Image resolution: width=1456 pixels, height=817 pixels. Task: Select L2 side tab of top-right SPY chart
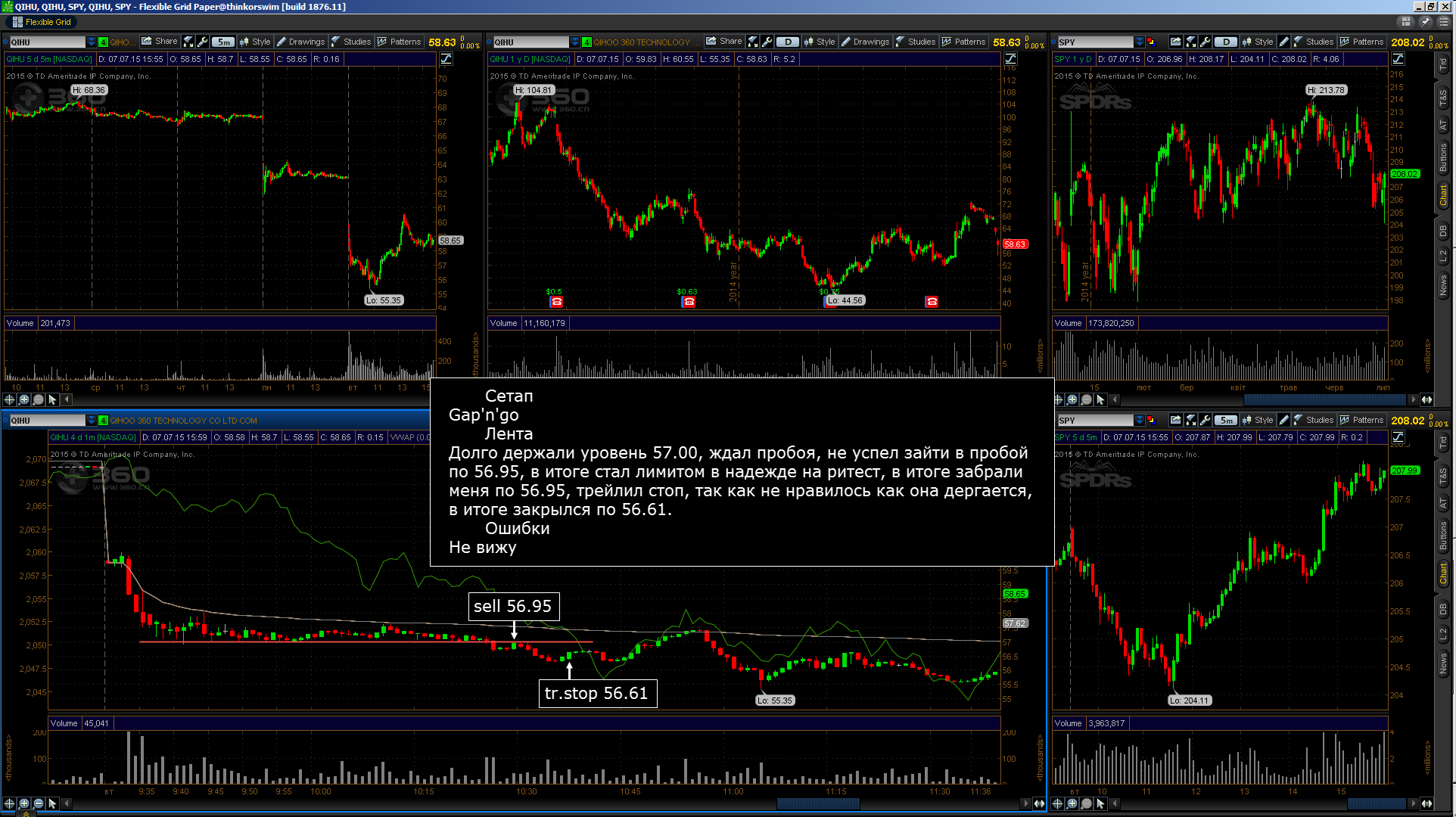click(1443, 257)
